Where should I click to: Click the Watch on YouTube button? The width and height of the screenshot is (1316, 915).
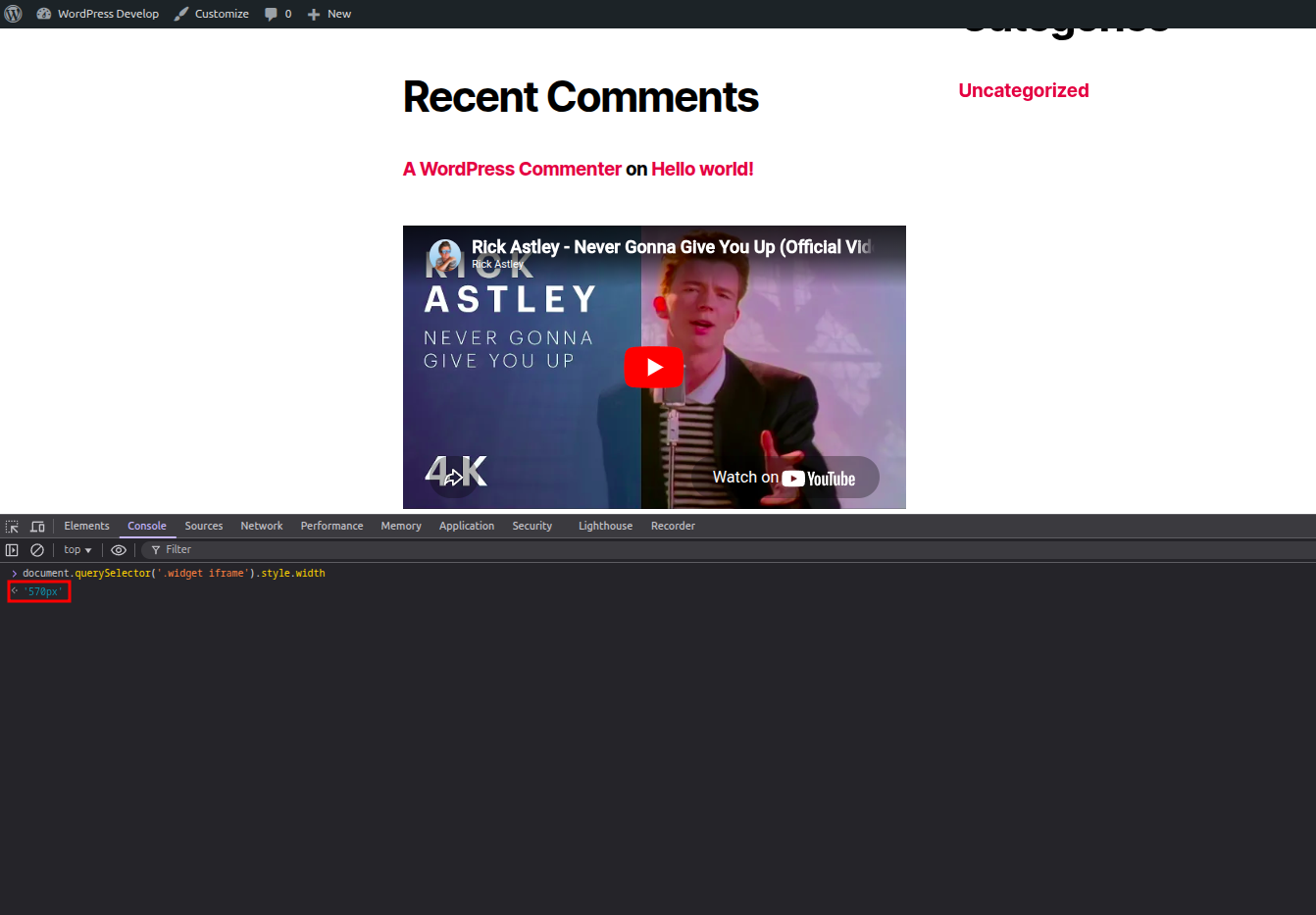click(785, 478)
